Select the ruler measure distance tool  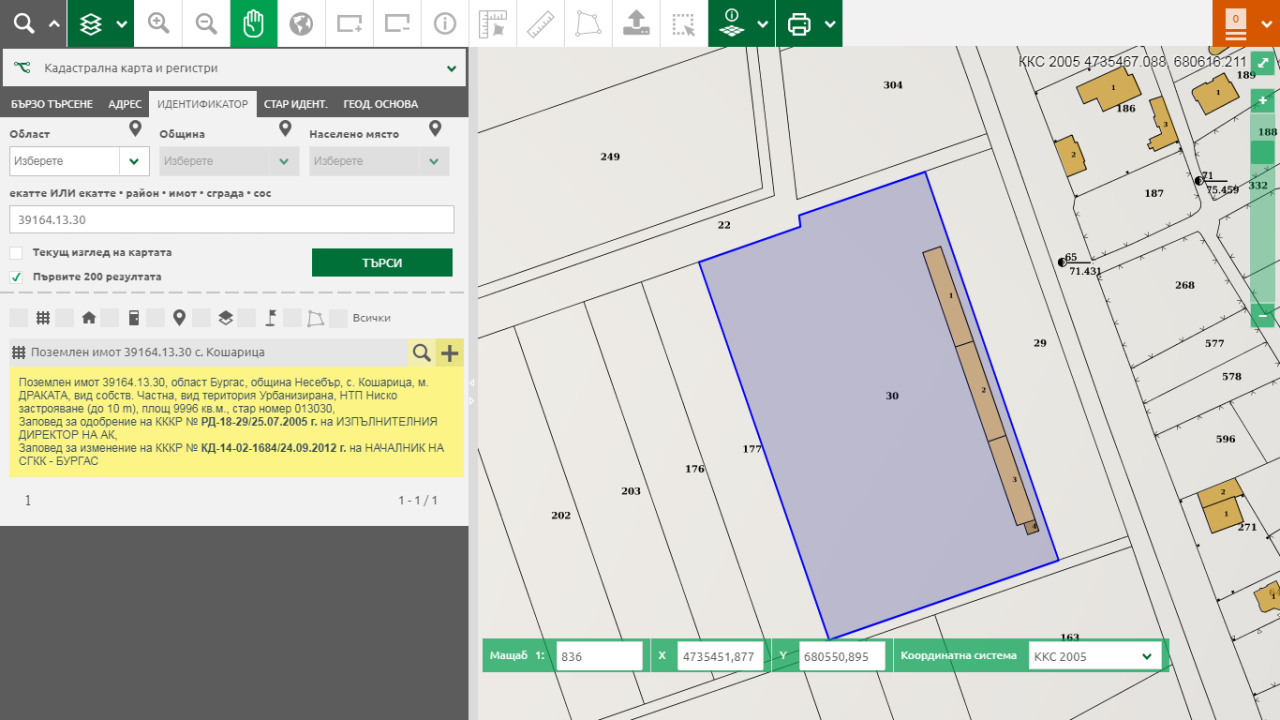click(540, 24)
